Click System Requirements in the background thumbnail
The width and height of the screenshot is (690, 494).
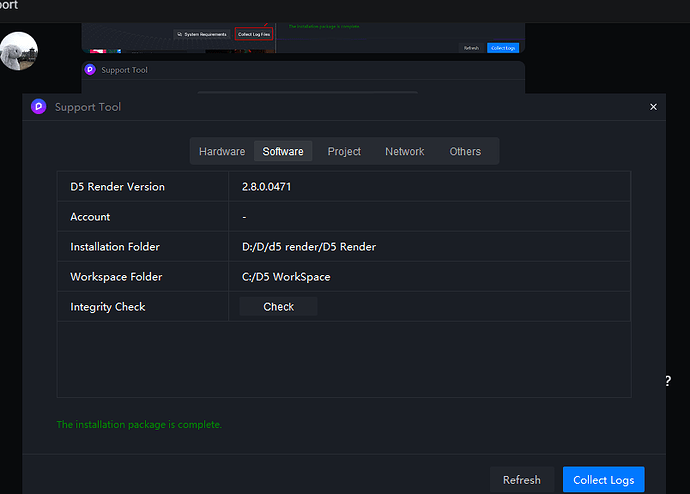click(202, 34)
